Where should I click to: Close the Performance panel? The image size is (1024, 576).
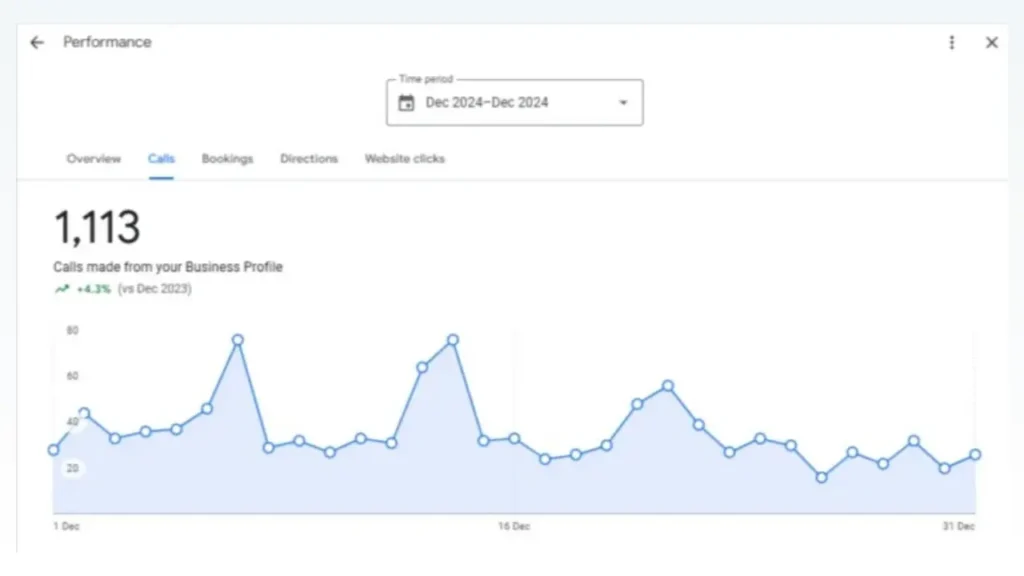pyautogui.click(x=991, y=42)
